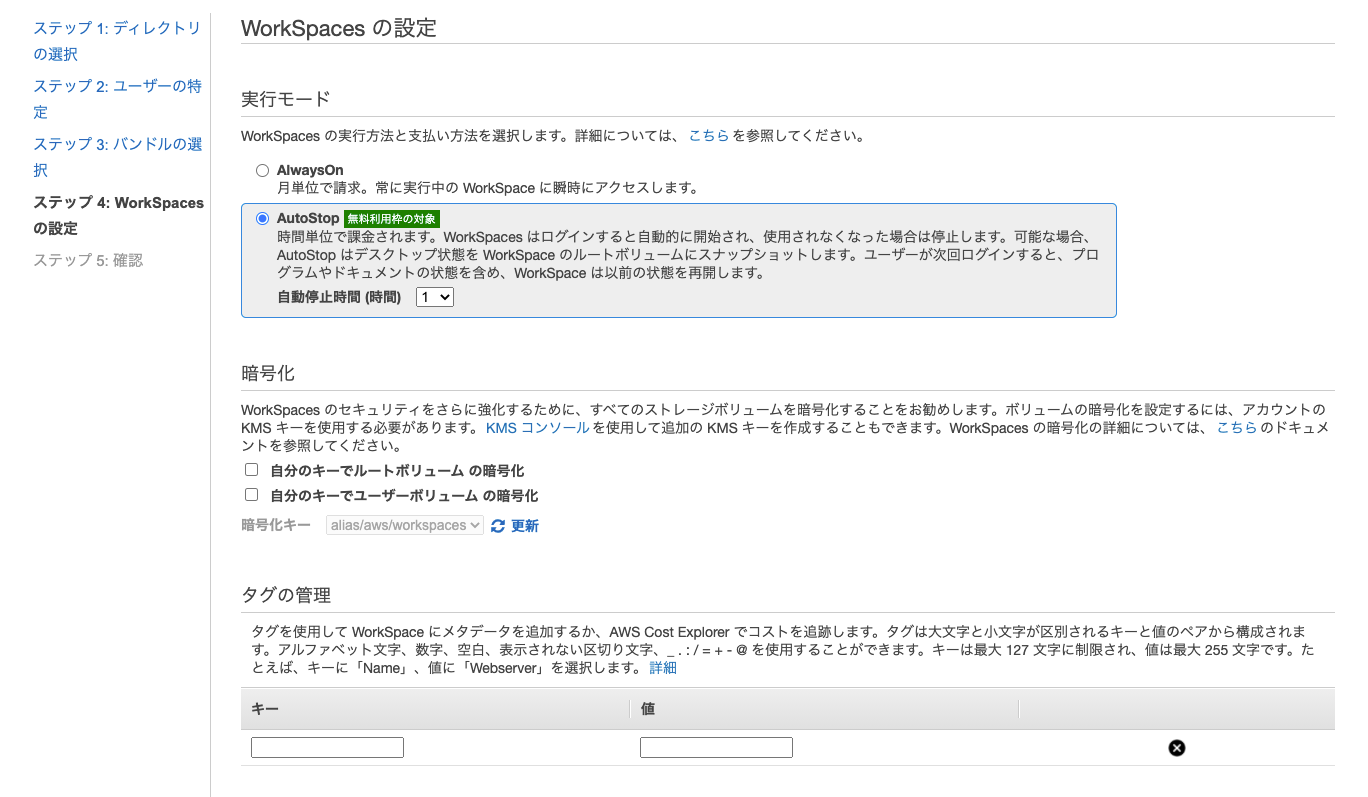Focus the tag キー input field
1368x797 pixels.
click(x=327, y=747)
